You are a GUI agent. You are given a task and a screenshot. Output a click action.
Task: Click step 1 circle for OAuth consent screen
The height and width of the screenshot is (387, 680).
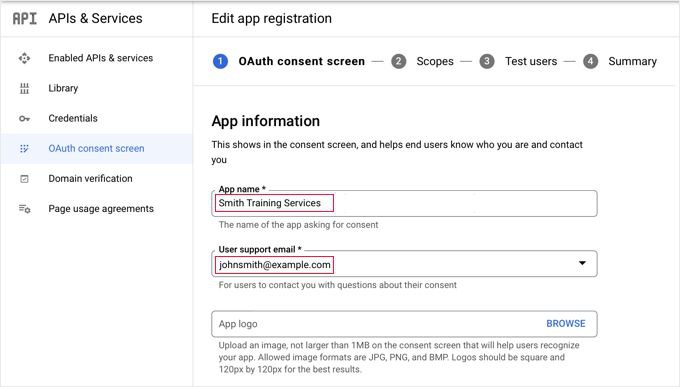[220, 61]
